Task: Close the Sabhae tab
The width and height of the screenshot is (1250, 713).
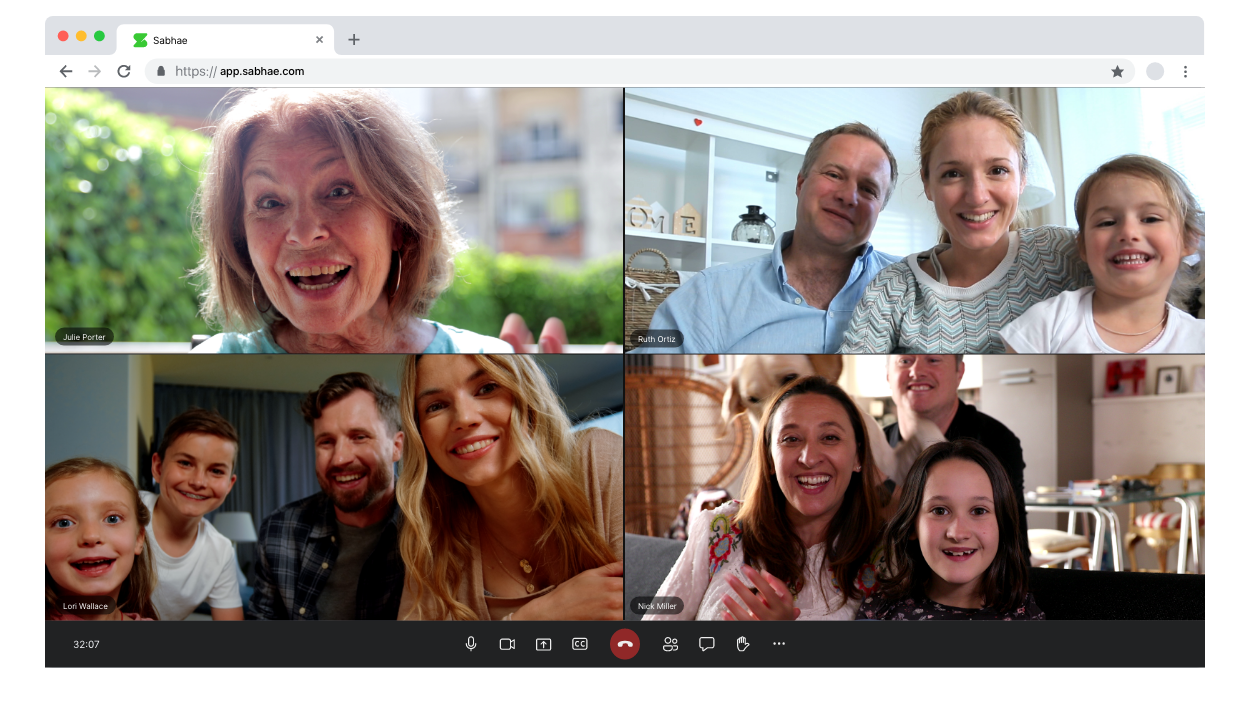Action: tap(320, 40)
